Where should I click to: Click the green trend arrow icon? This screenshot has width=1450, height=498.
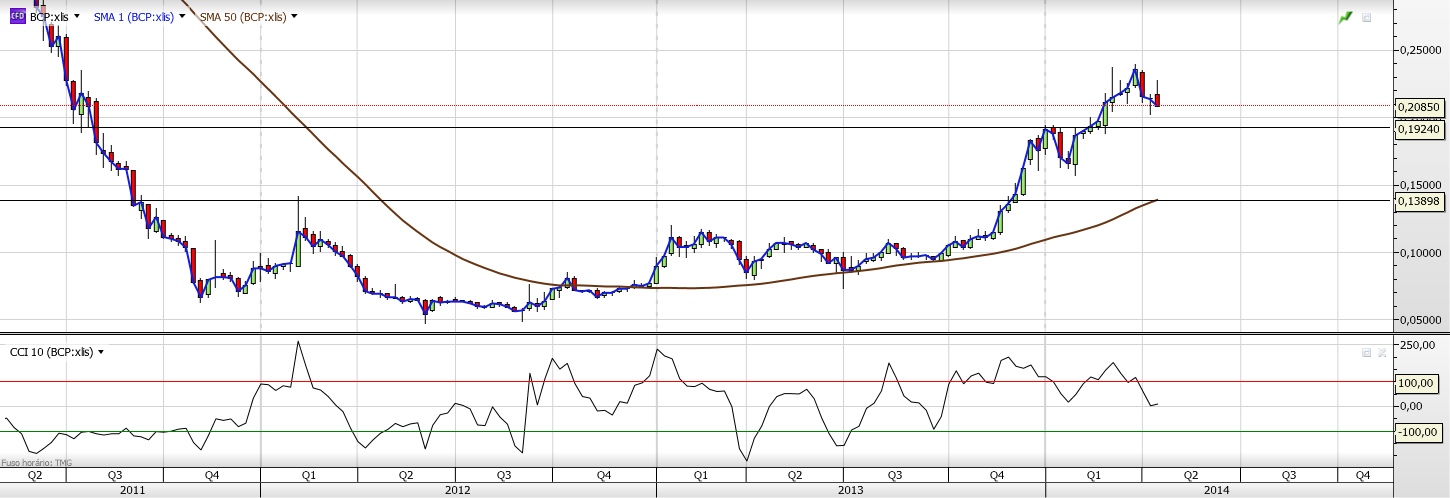[x=1345, y=18]
